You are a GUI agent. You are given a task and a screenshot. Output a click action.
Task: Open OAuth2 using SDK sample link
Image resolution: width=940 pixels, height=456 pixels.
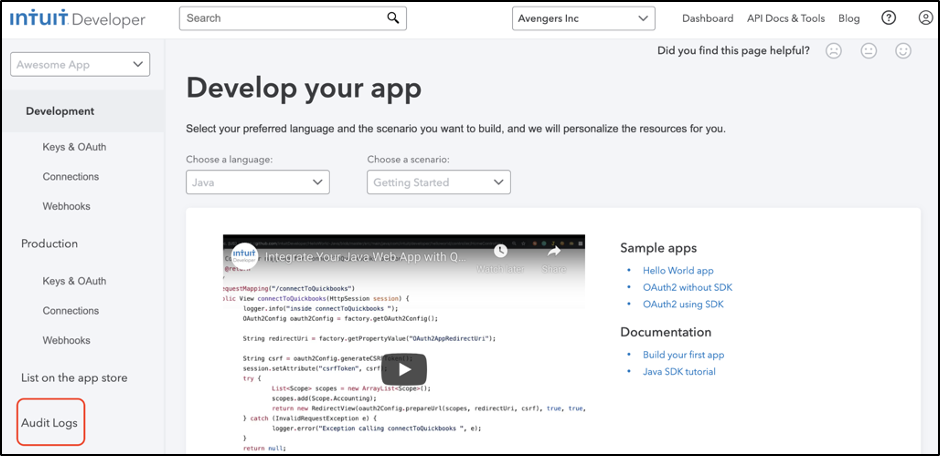(x=683, y=304)
